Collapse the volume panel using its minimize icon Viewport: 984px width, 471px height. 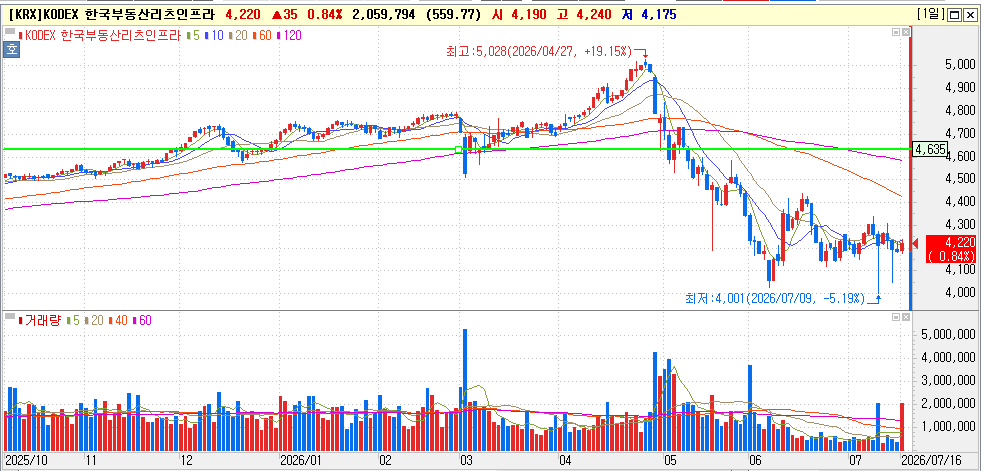pos(896,316)
